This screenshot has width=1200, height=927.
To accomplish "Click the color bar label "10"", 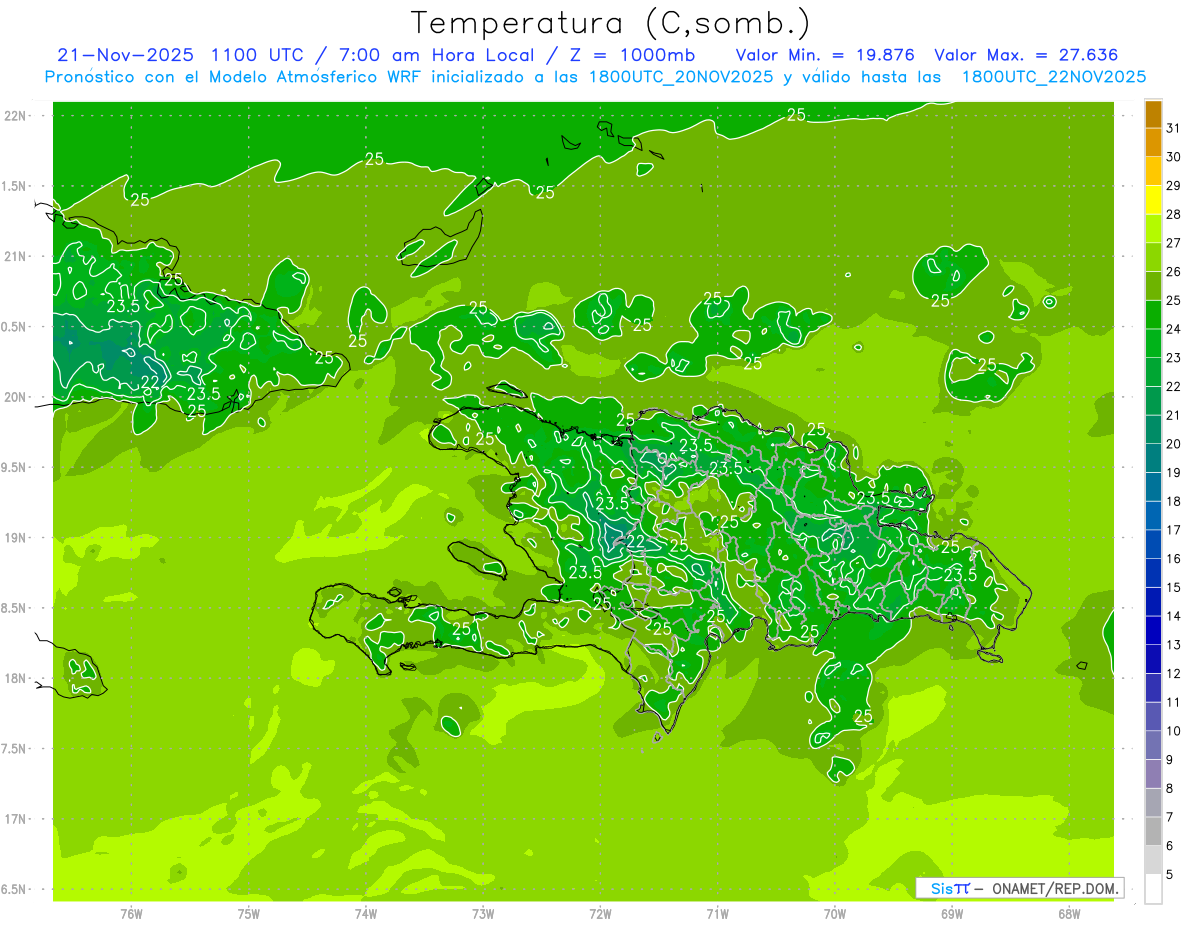I will coord(1173,731).
